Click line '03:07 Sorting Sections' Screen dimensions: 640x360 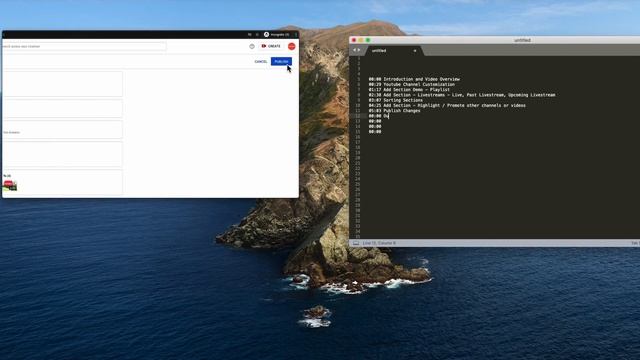(x=396, y=100)
